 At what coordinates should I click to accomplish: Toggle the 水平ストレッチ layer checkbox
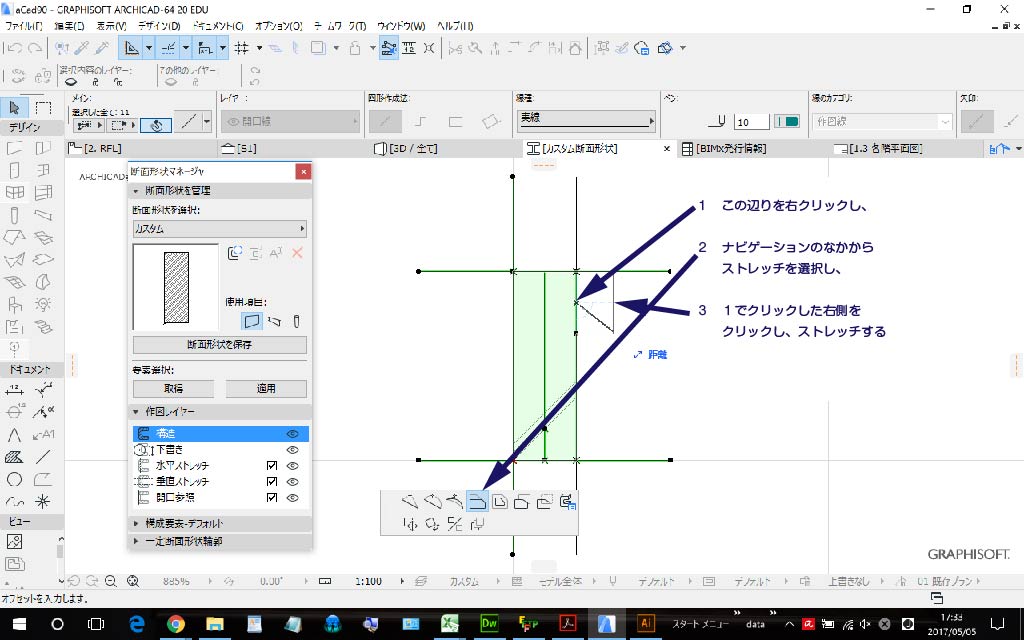(x=270, y=466)
